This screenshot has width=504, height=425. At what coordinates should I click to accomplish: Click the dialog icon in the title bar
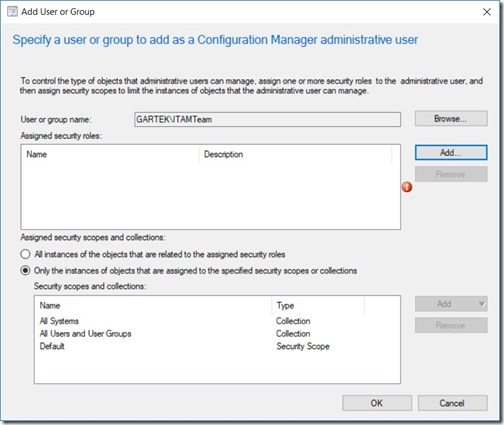[x=12, y=12]
